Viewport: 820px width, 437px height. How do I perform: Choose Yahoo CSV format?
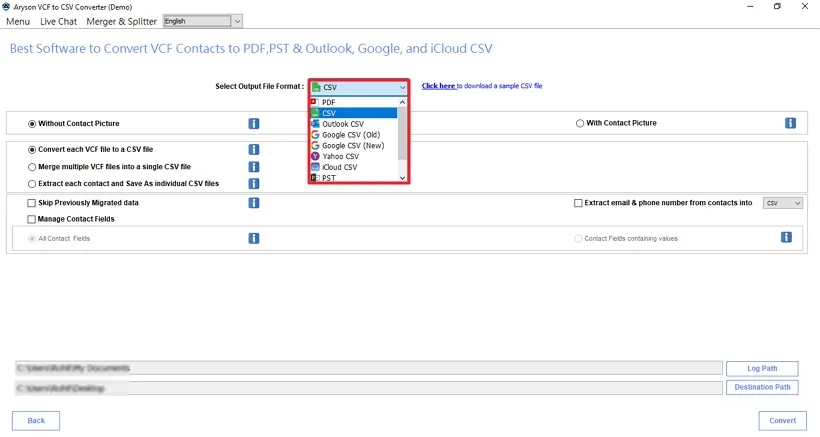tap(354, 156)
